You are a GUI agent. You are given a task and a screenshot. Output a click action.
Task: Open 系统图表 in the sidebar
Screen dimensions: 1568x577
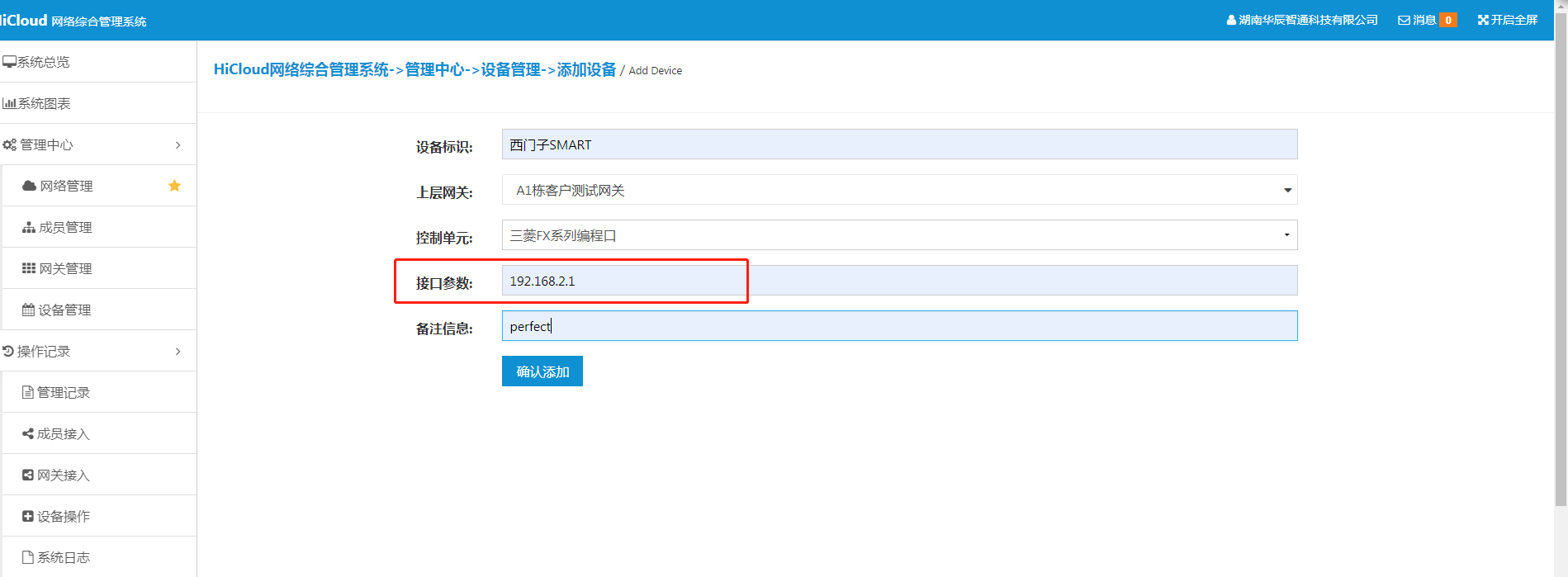tap(44, 103)
